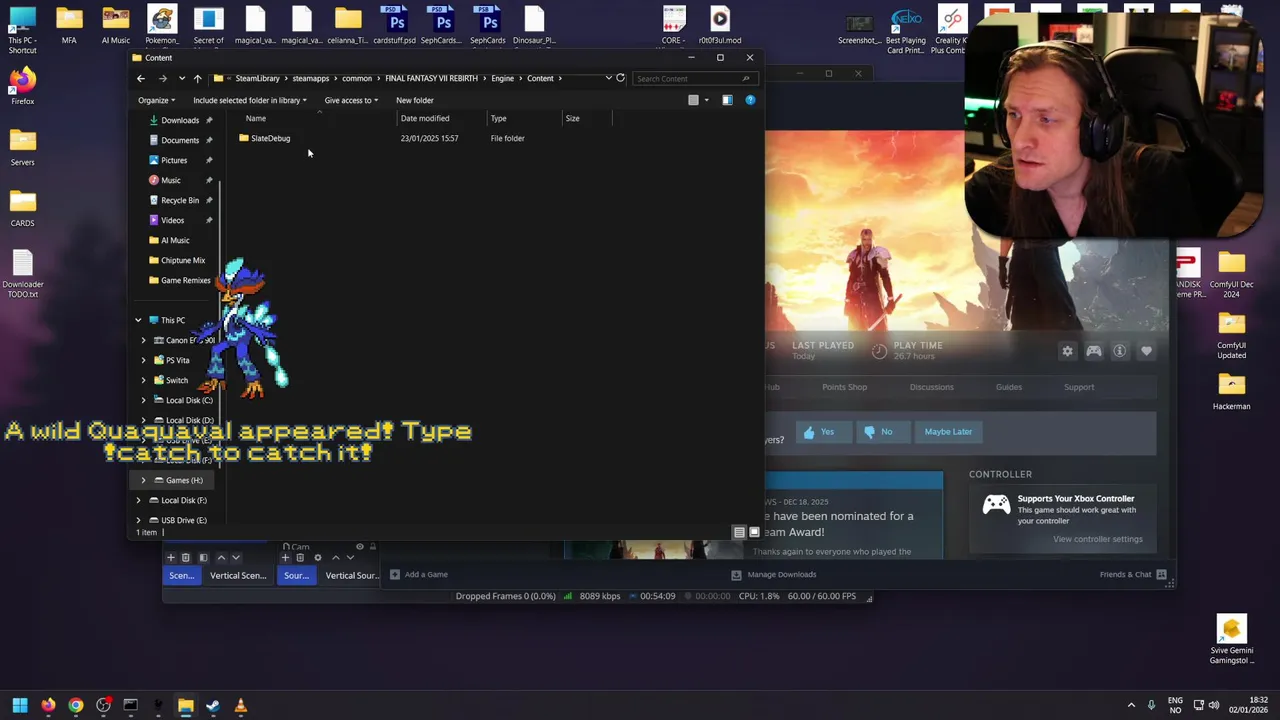Viewport: 1280px width, 720px height.
Task: Expand the PS Vita drive node
Action: [143, 360]
